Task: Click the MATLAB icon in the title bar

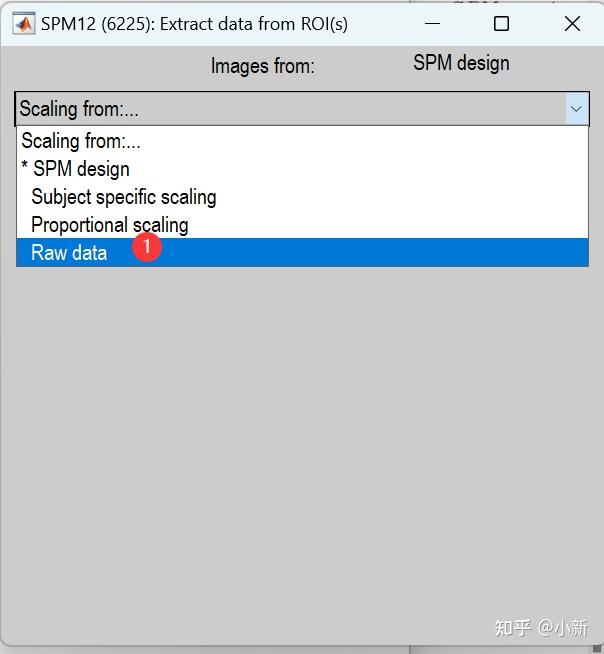Action: tap(22, 23)
